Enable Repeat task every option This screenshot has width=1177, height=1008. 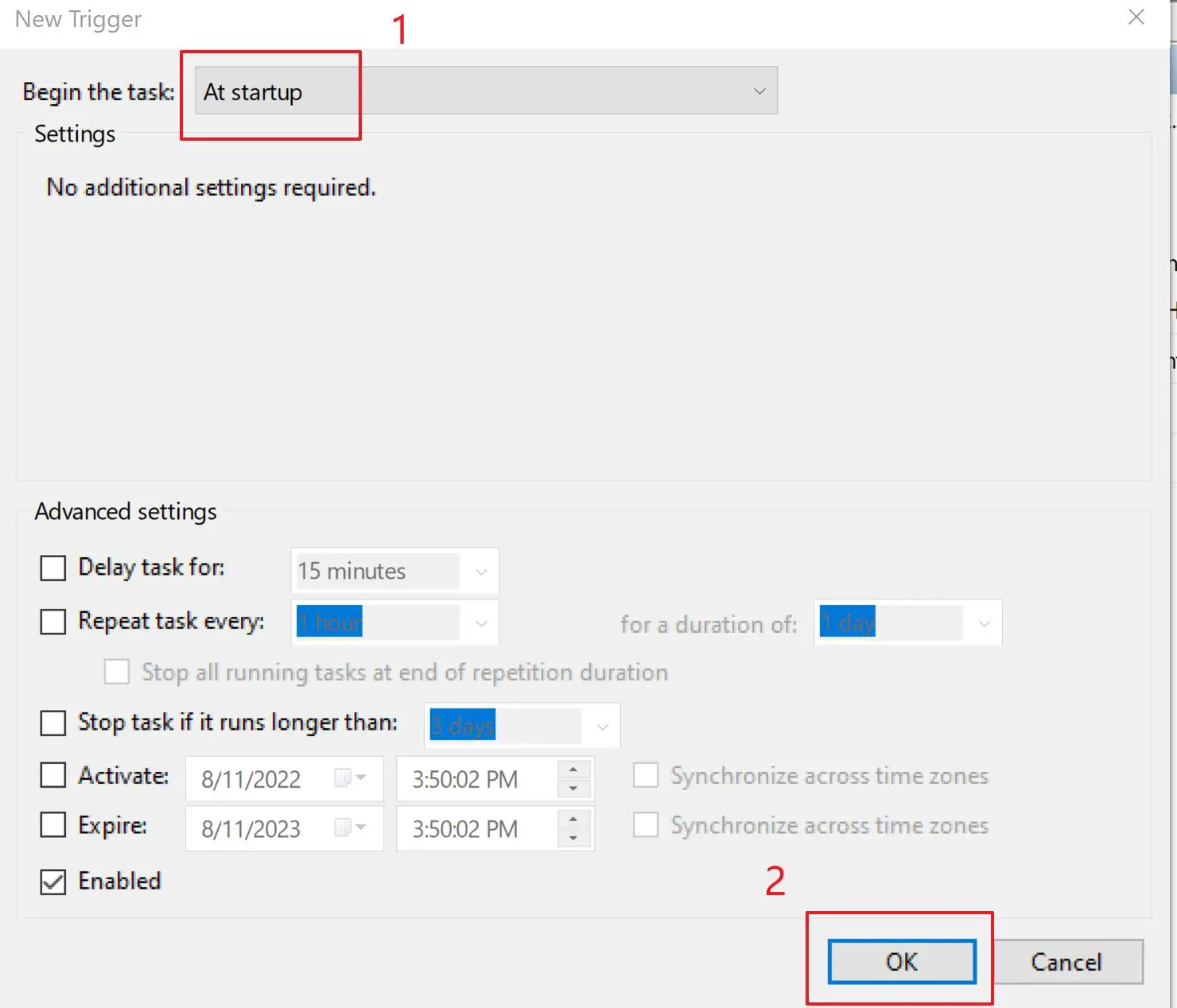53,622
